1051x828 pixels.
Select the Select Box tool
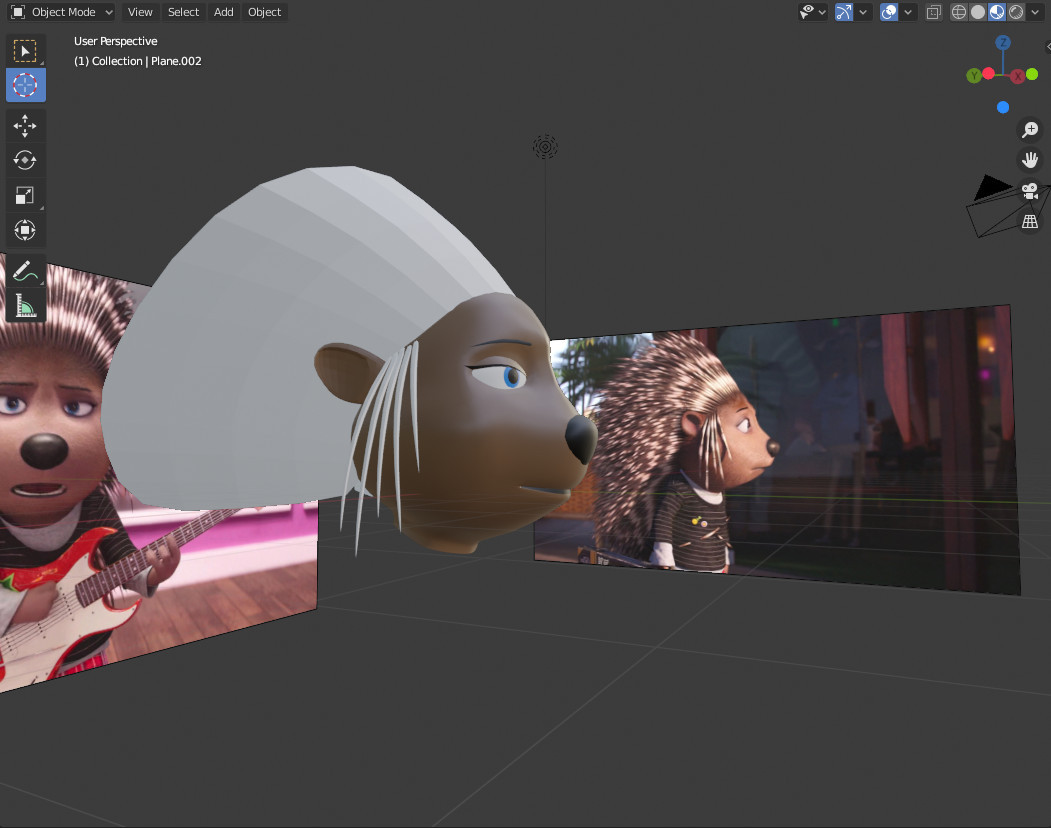25,51
